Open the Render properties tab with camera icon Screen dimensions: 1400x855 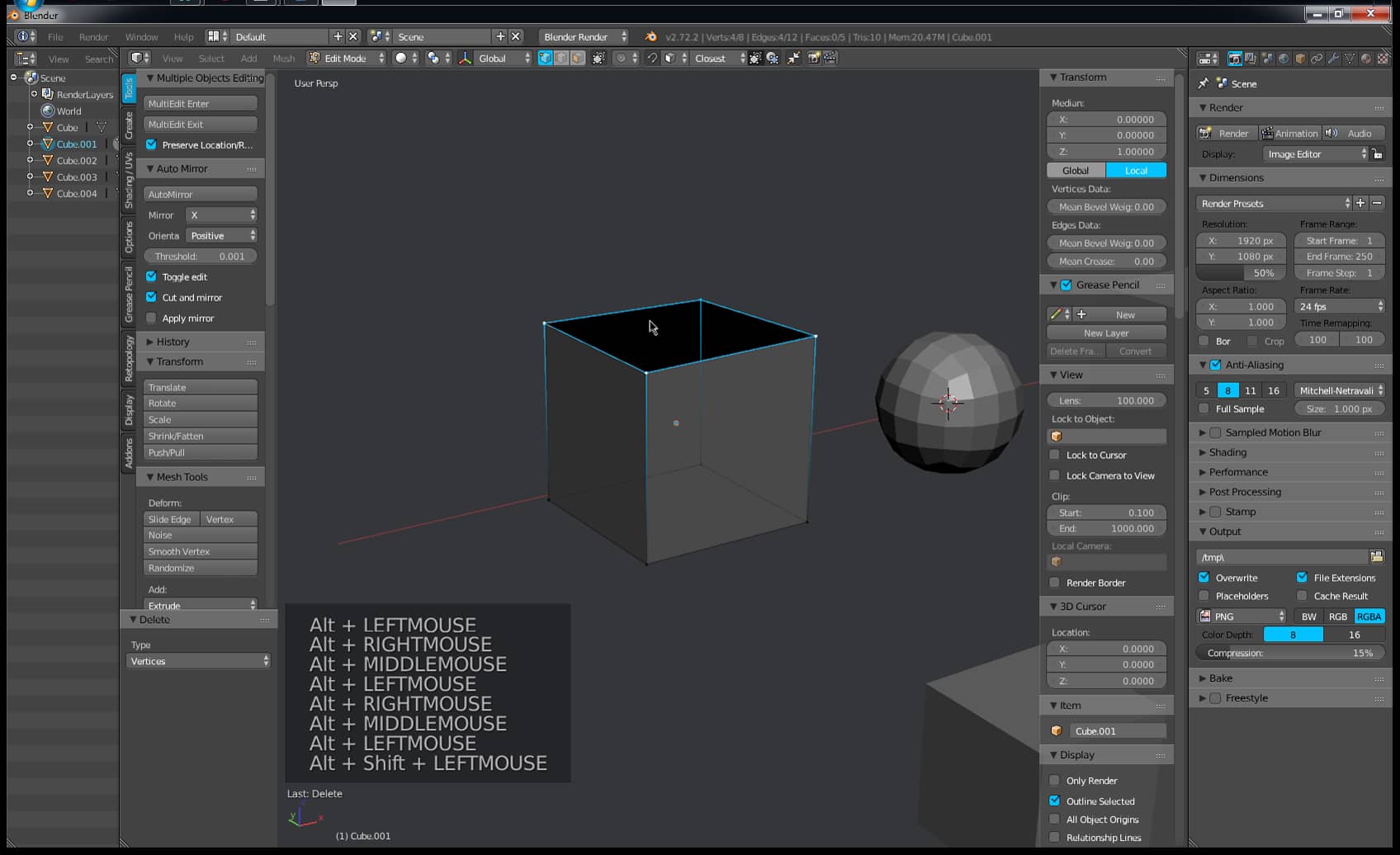tap(1236, 59)
